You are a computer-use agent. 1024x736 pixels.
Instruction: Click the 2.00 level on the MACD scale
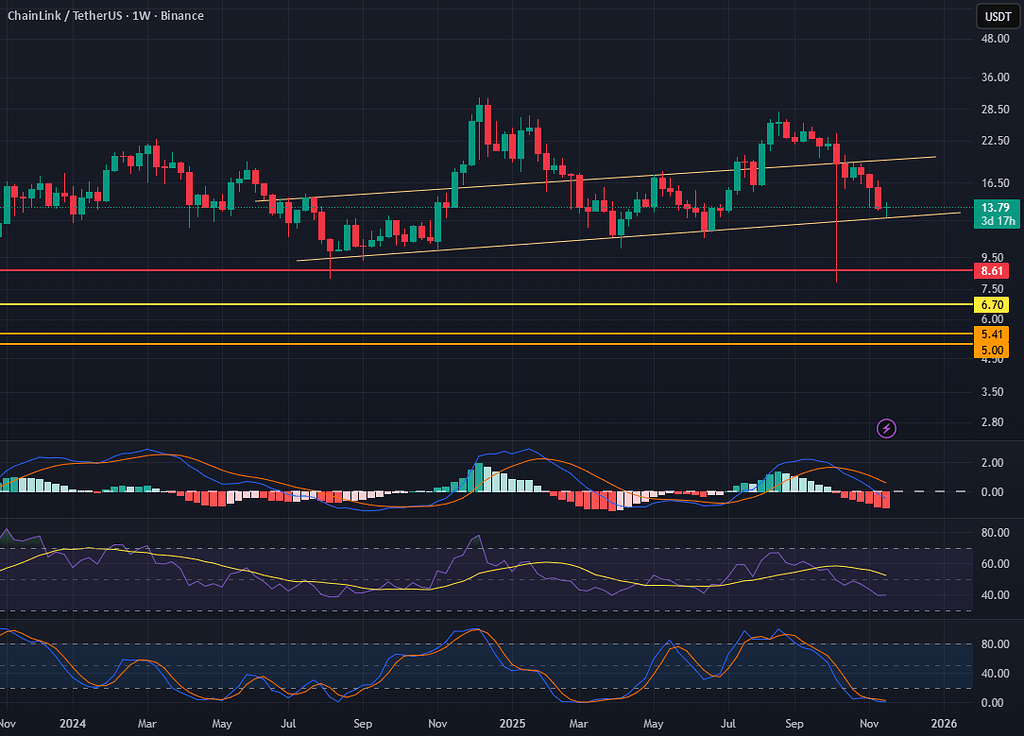pyautogui.click(x=994, y=463)
